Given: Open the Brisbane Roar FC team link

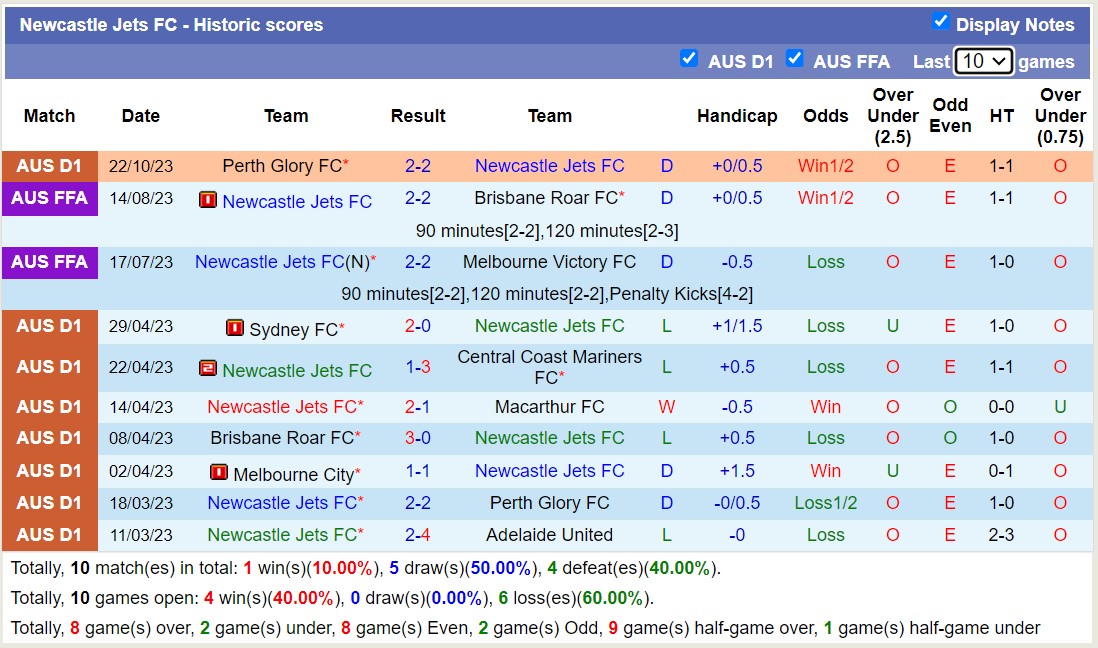Looking at the screenshot, I should [545, 200].
